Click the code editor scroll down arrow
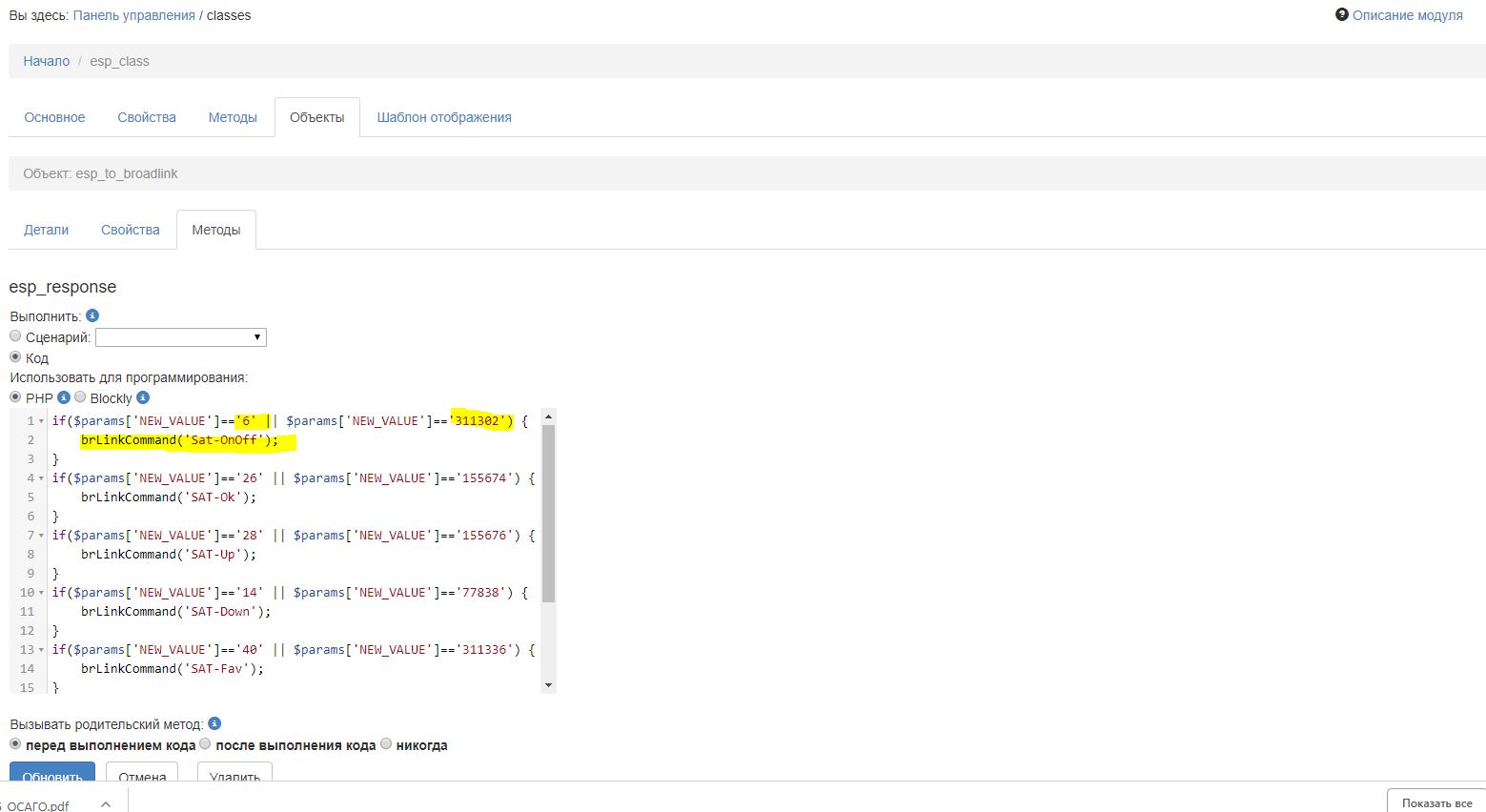Viewport: 1486px width, 812px height. point(548,685)
